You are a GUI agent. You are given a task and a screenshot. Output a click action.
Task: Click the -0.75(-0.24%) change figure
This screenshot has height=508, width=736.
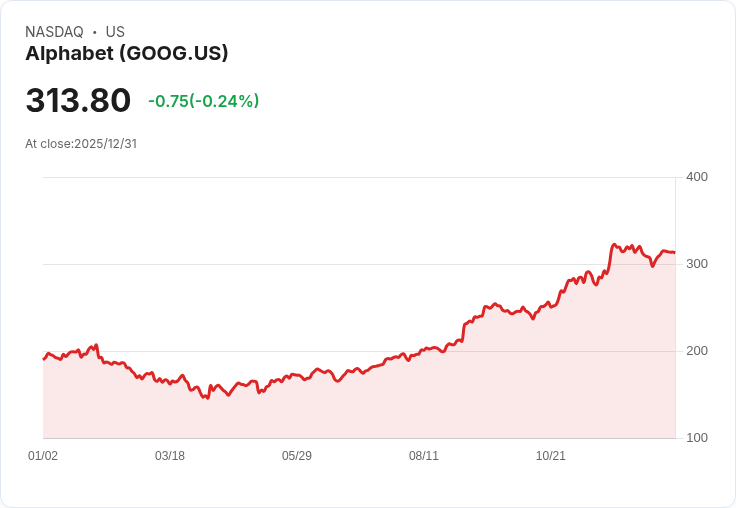(203, 101)
